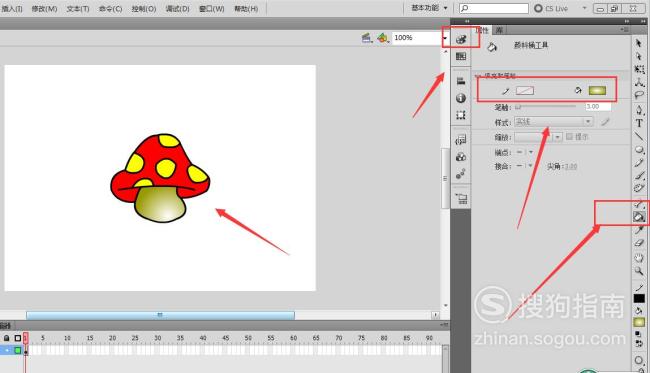The image size is (650, 373).
Task: Click the Swap Colors icon in toolbox
Action: pyautogui.click(x=639, y=343)
